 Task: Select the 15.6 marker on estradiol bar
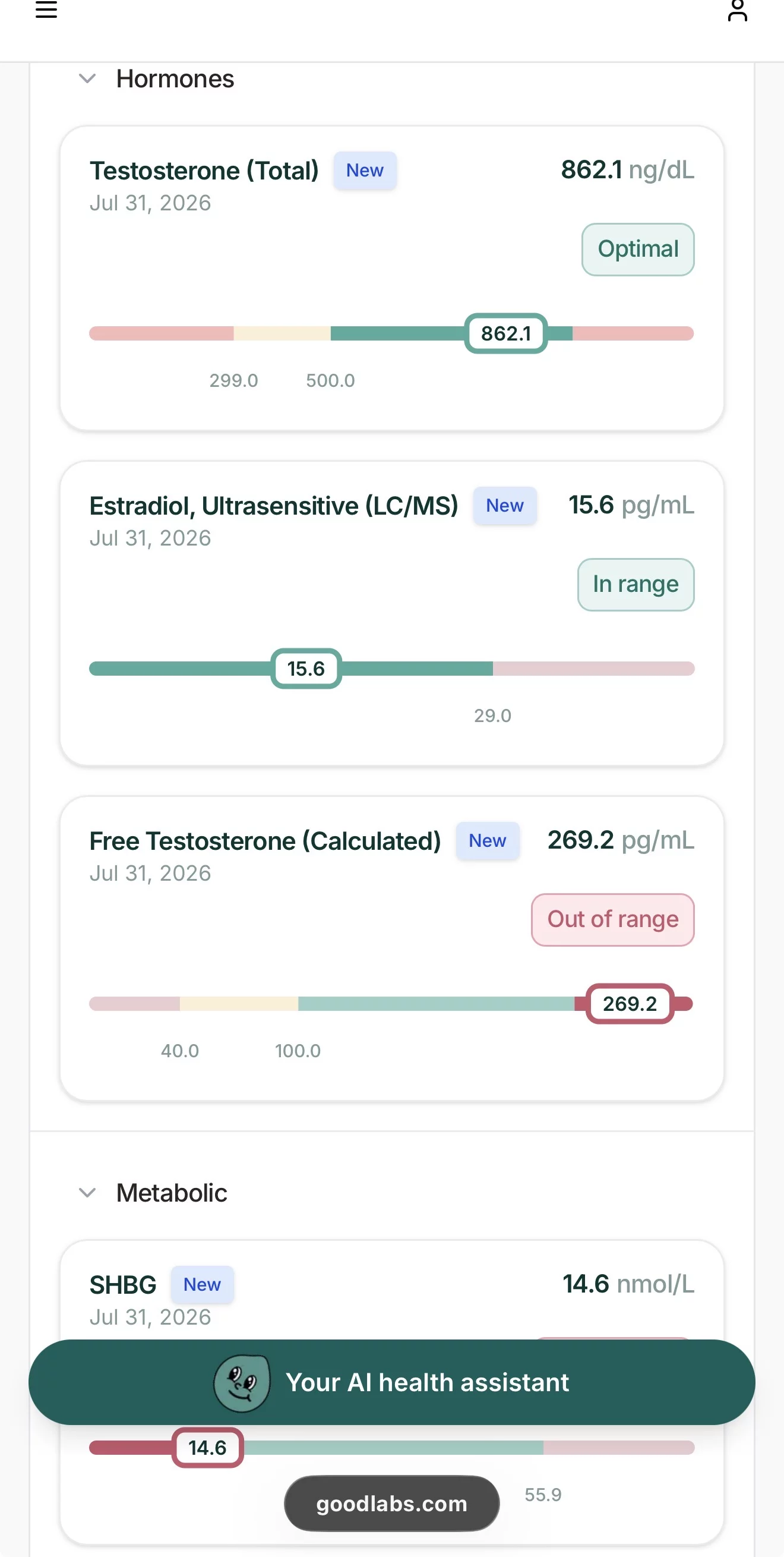point(306,669)
